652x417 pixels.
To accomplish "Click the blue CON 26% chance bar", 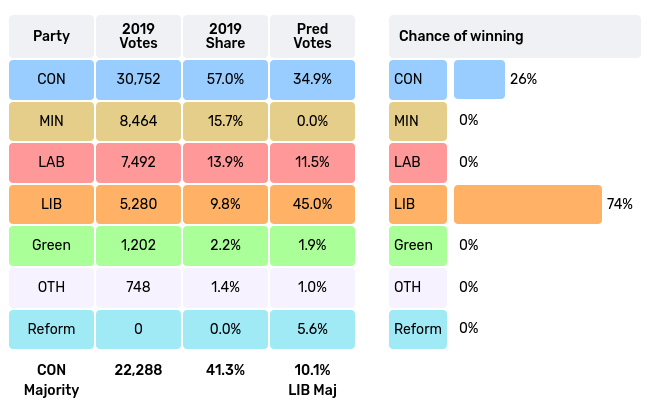I will pyautogui.click(x=479, y=79).
